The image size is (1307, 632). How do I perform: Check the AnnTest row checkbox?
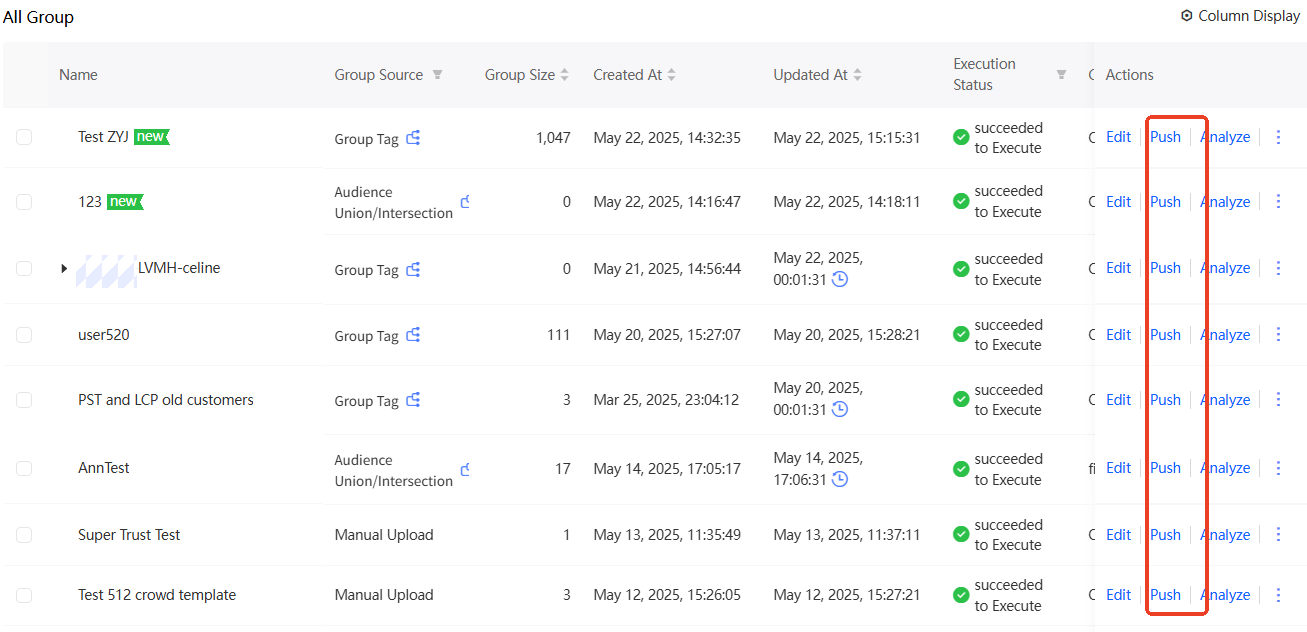[x=24, y=468]
